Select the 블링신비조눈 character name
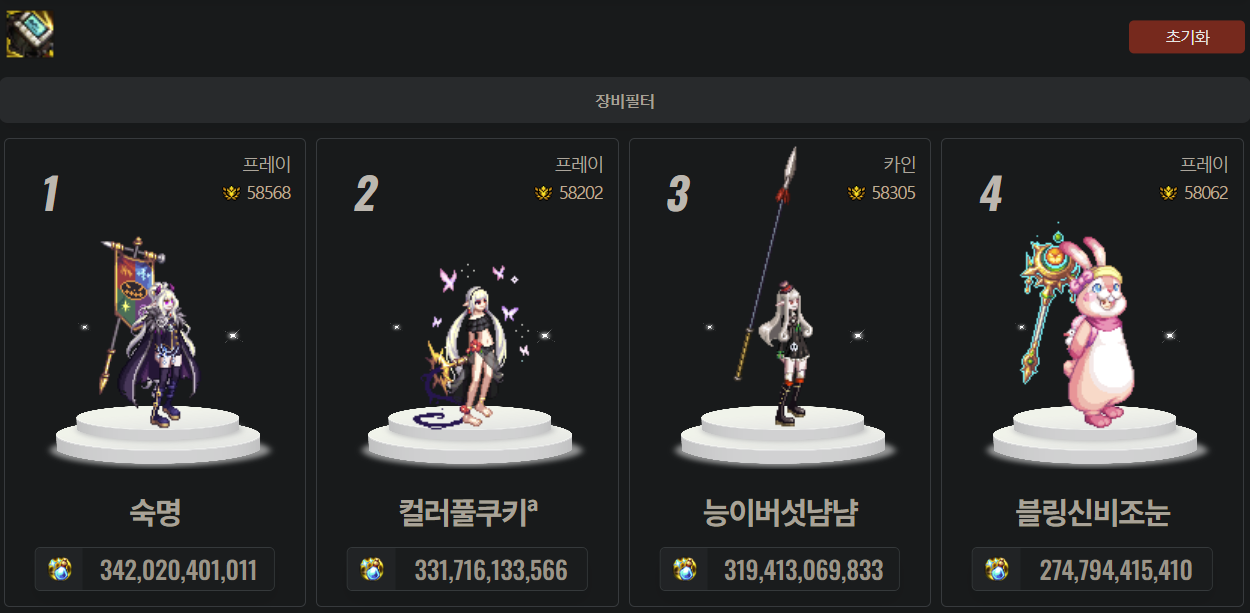 pos(1092,514)
